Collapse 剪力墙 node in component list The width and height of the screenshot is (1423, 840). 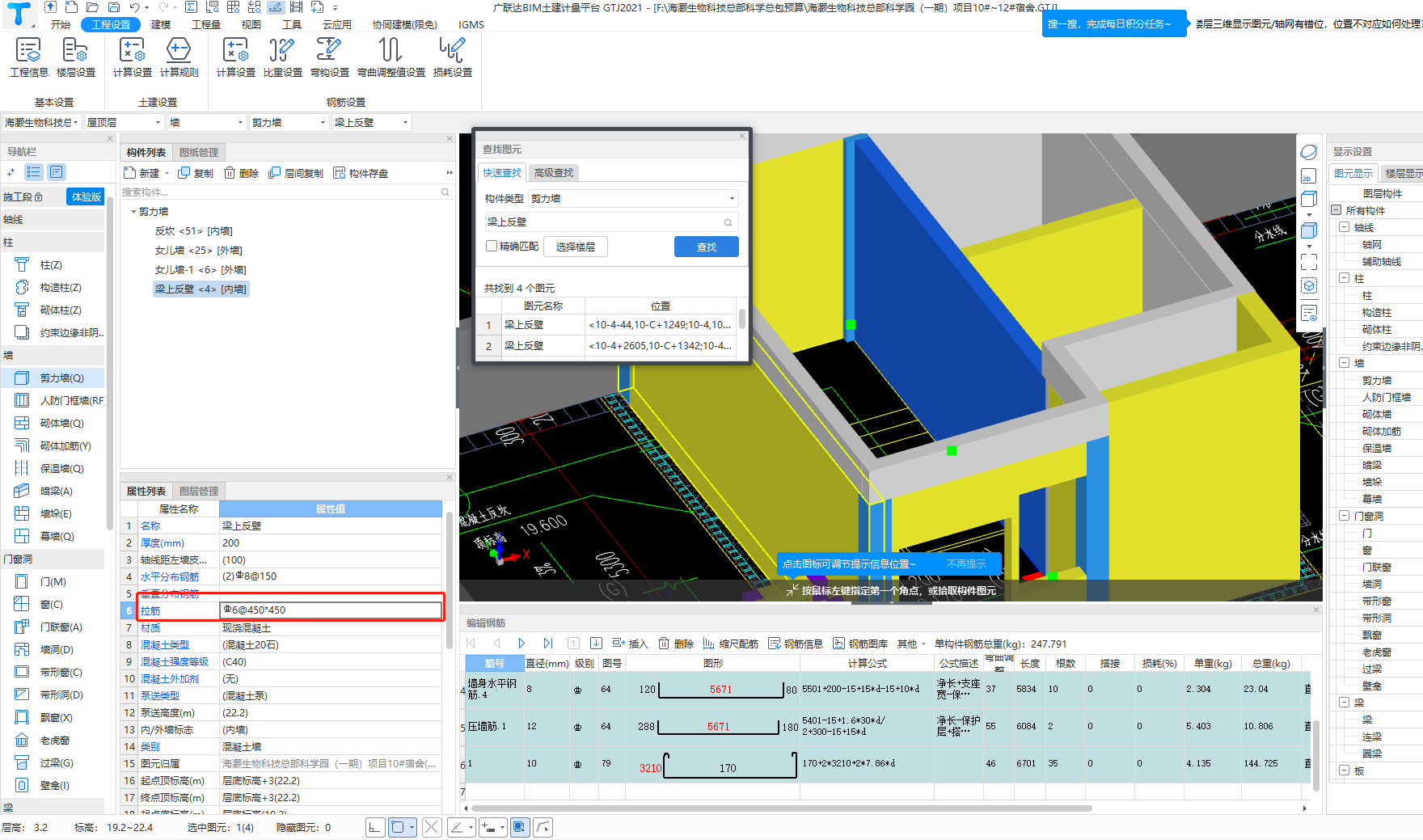pyautogui.click(x=133, y=212)
